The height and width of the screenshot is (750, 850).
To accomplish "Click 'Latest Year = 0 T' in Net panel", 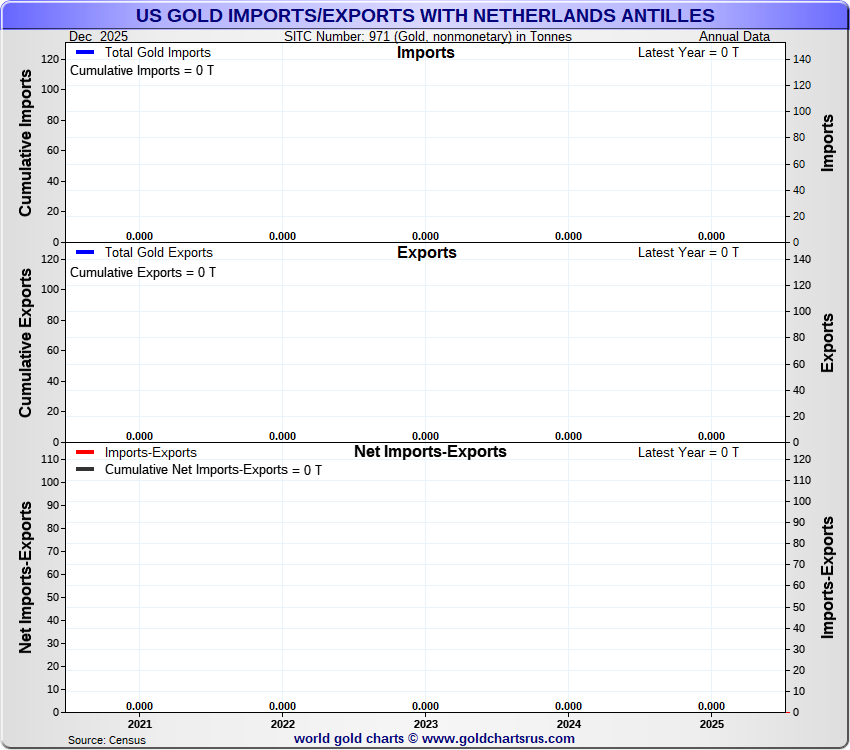I will pos(688,452).
